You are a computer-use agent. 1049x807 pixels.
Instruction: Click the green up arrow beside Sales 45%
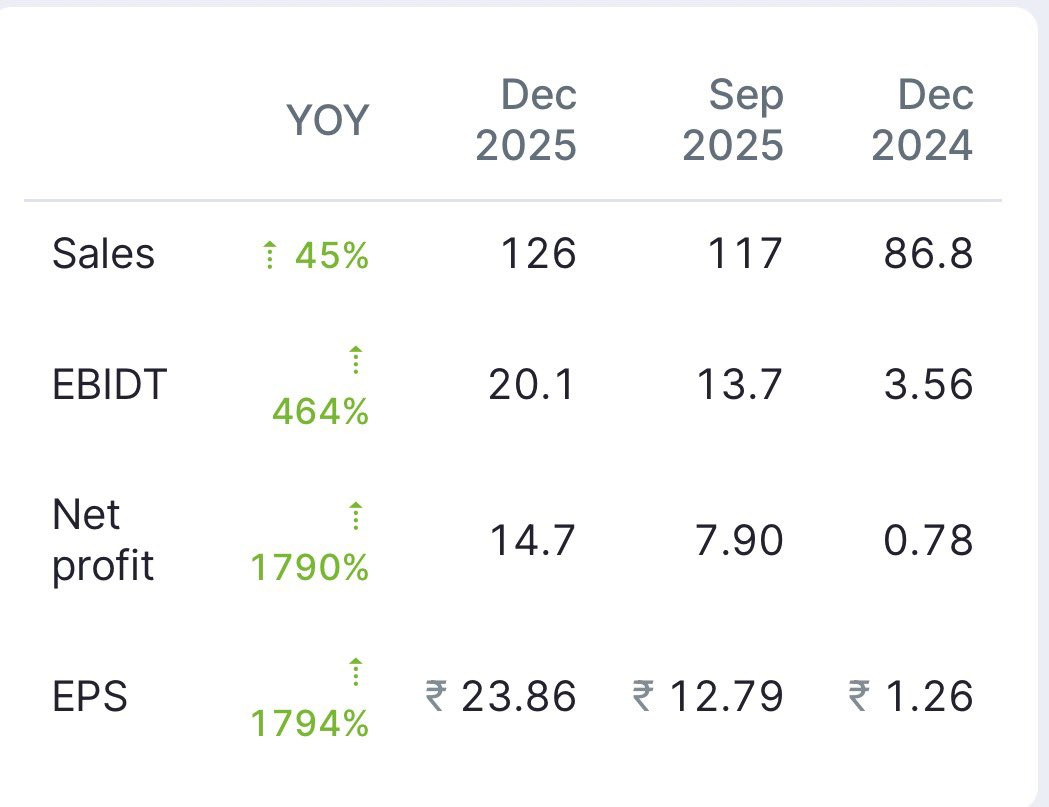pyautogui.click(x=268, y=257)
